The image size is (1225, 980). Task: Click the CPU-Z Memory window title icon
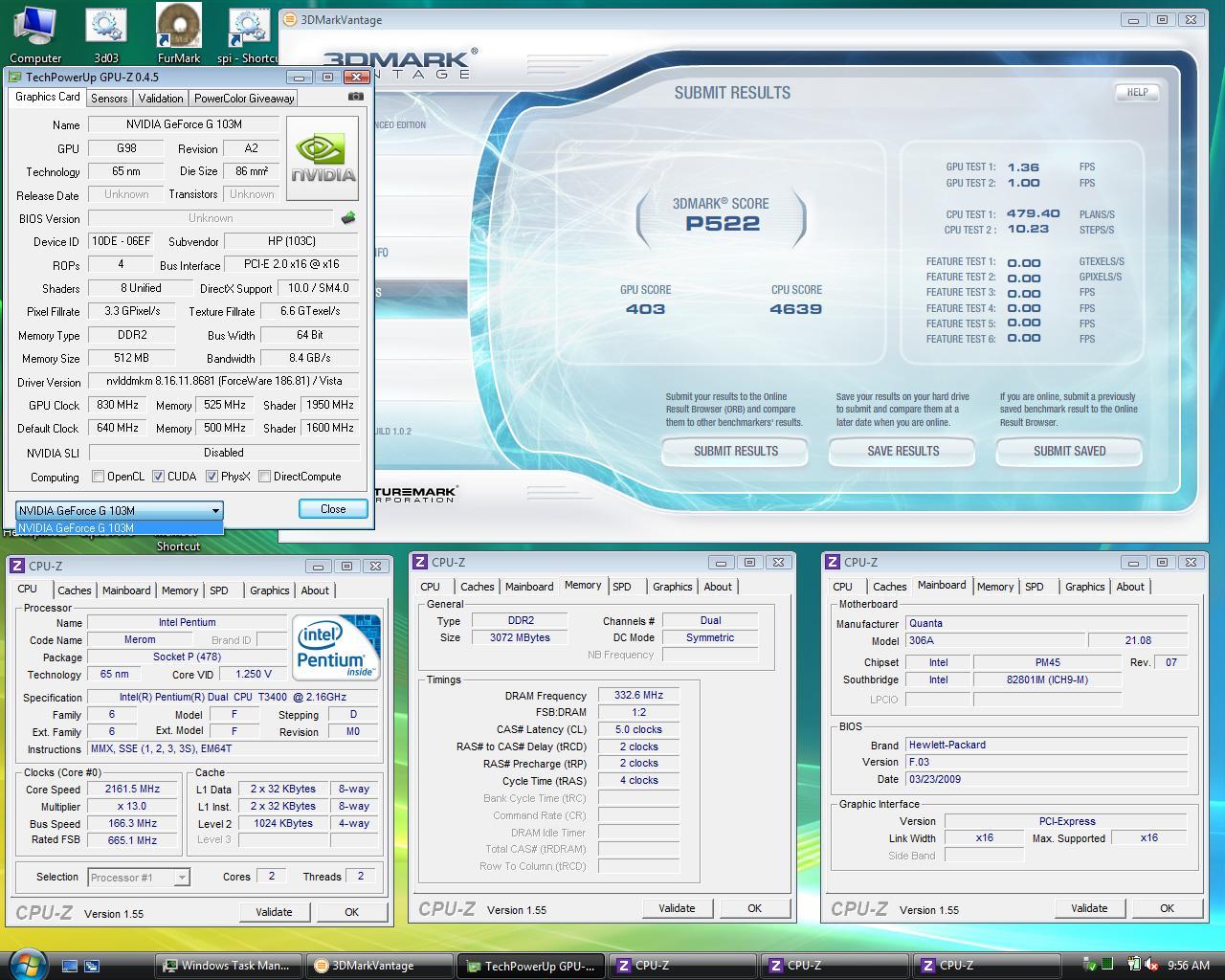tap(421, 562)
